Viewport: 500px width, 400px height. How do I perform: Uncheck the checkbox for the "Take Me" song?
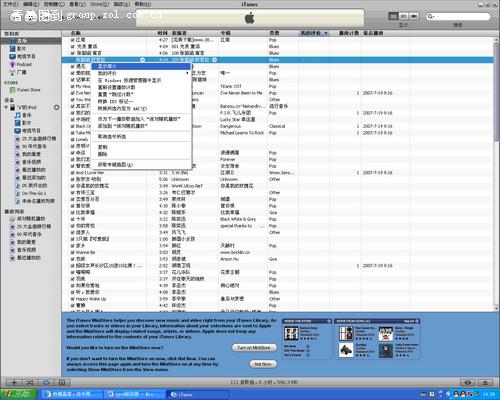tap(73, 133)
